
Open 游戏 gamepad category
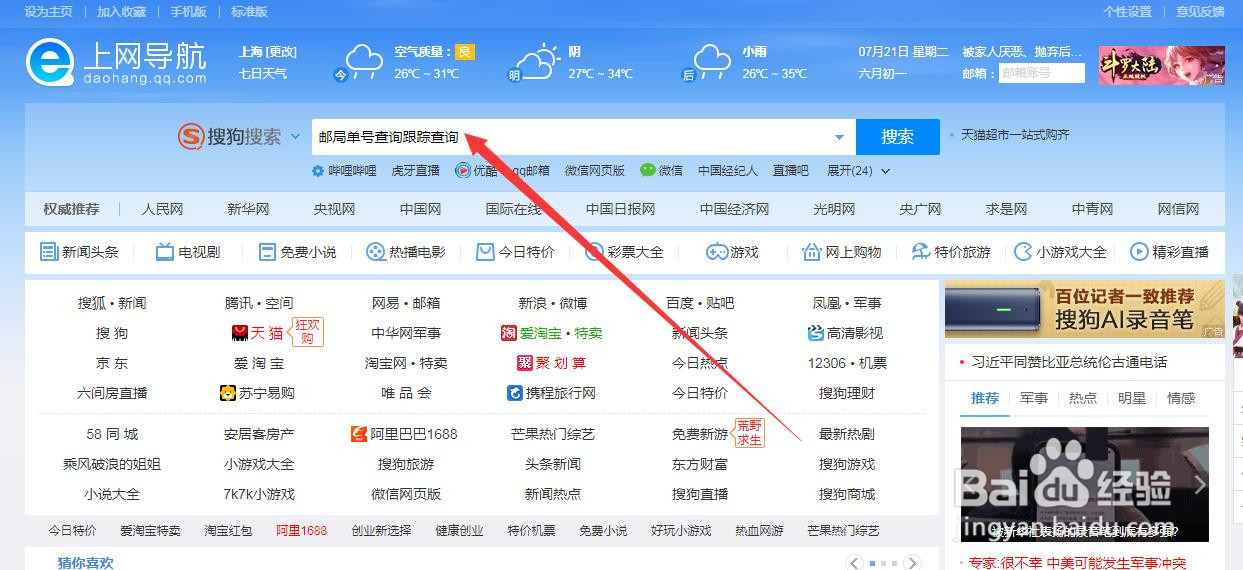point(716,252)
